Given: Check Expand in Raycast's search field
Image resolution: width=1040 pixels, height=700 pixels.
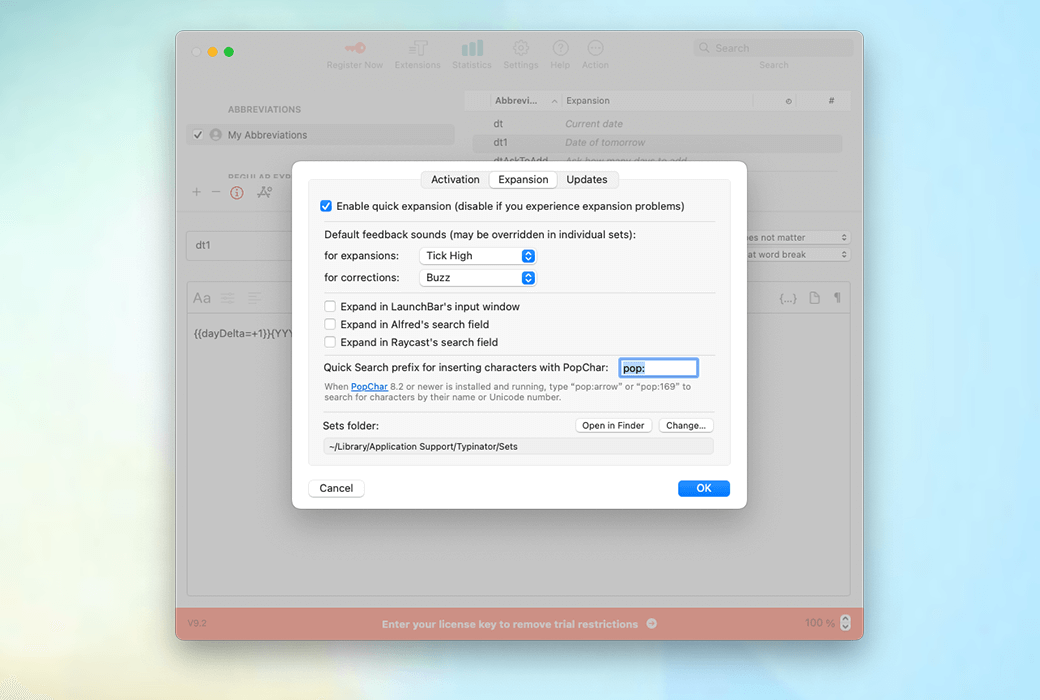Looking at the screenshot, I should [330, 342].
